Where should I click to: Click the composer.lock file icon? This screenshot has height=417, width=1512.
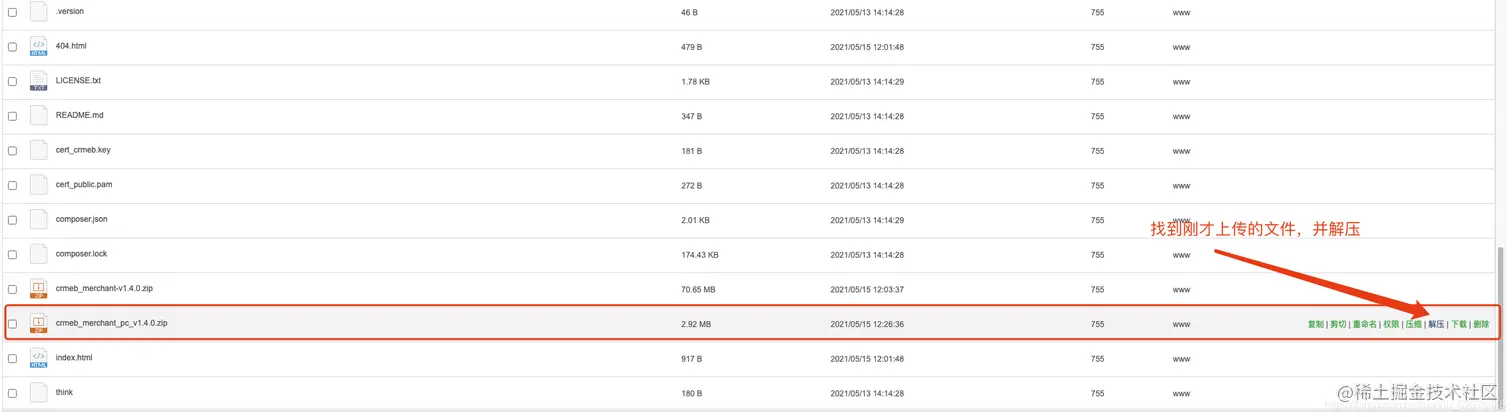click(39, 254)
